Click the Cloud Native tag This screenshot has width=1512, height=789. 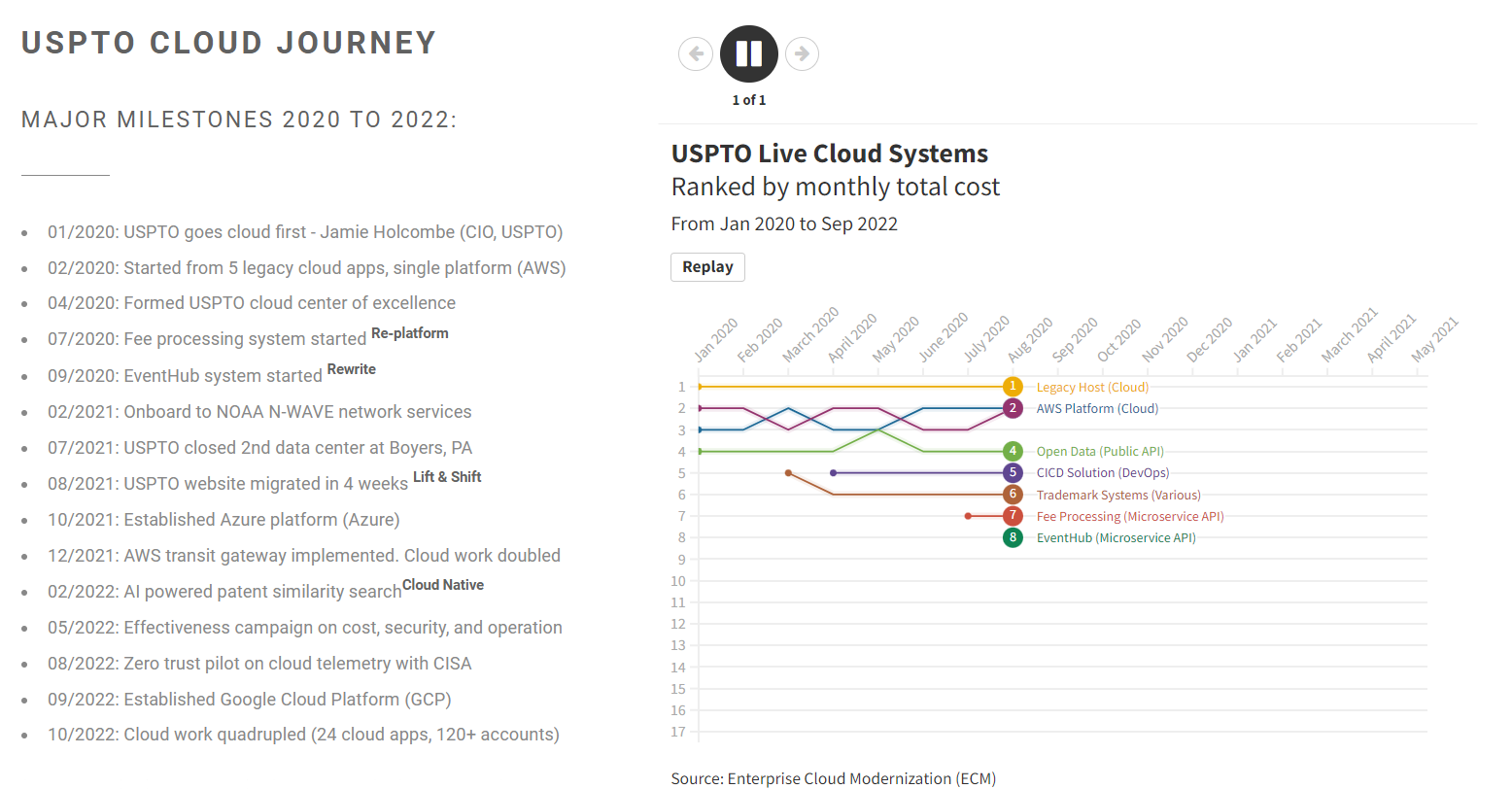tap(443, 585)
